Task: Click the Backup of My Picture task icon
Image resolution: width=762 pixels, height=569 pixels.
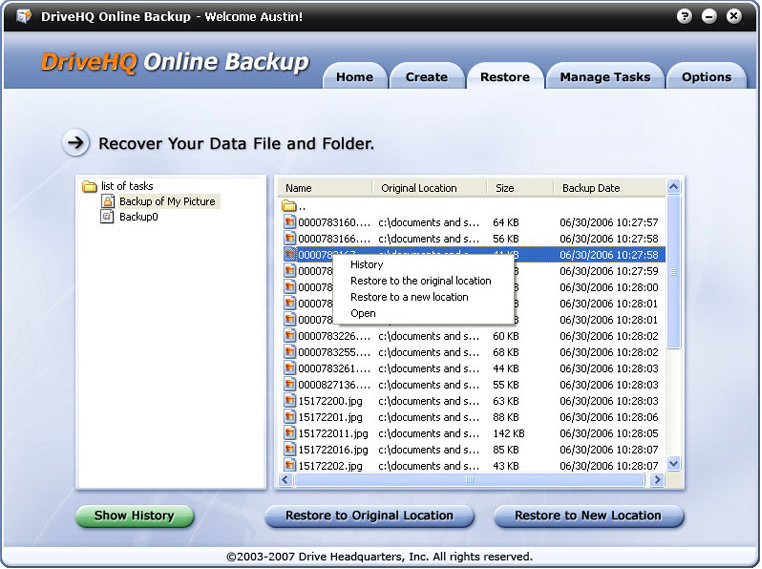Action: click(x=108, y=201)
